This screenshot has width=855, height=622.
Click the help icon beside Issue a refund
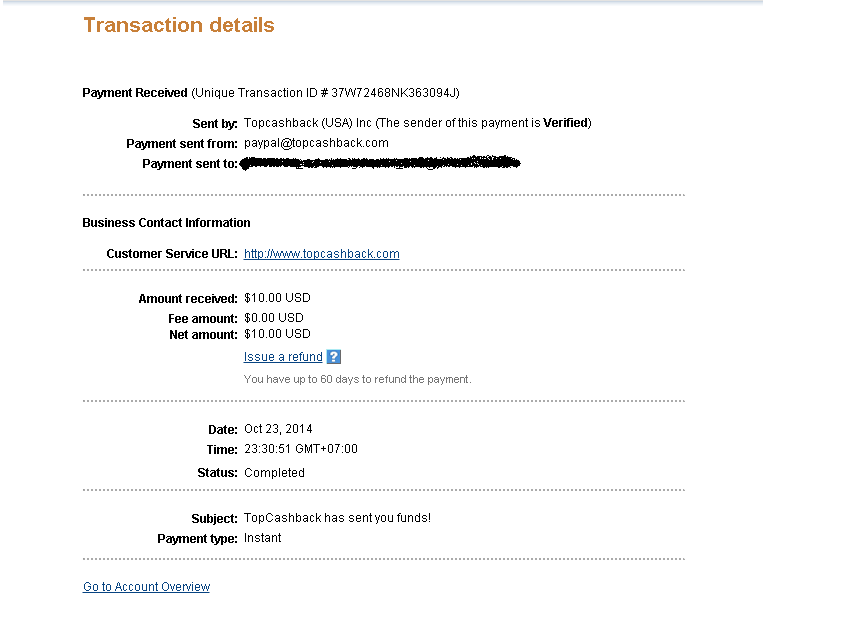coord(334,357)
